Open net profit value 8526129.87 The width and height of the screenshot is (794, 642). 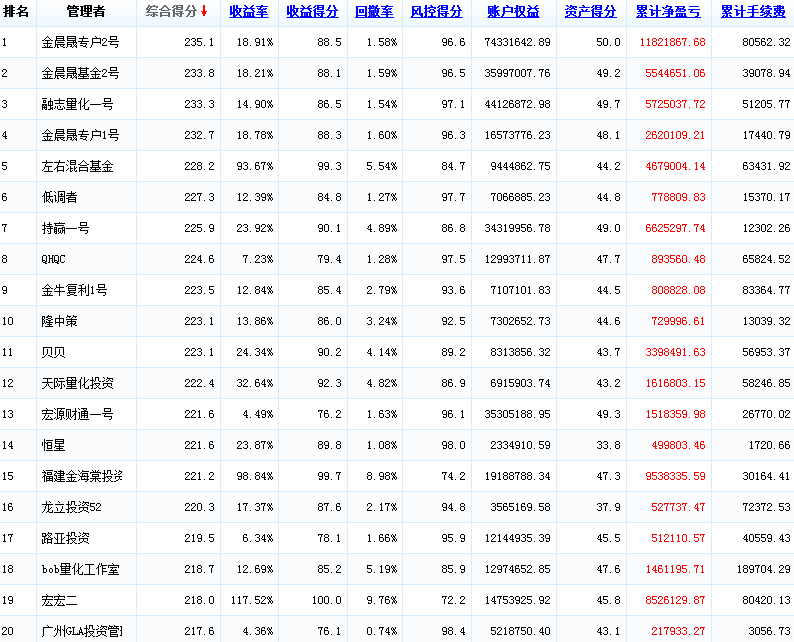(x=669, y=600)
